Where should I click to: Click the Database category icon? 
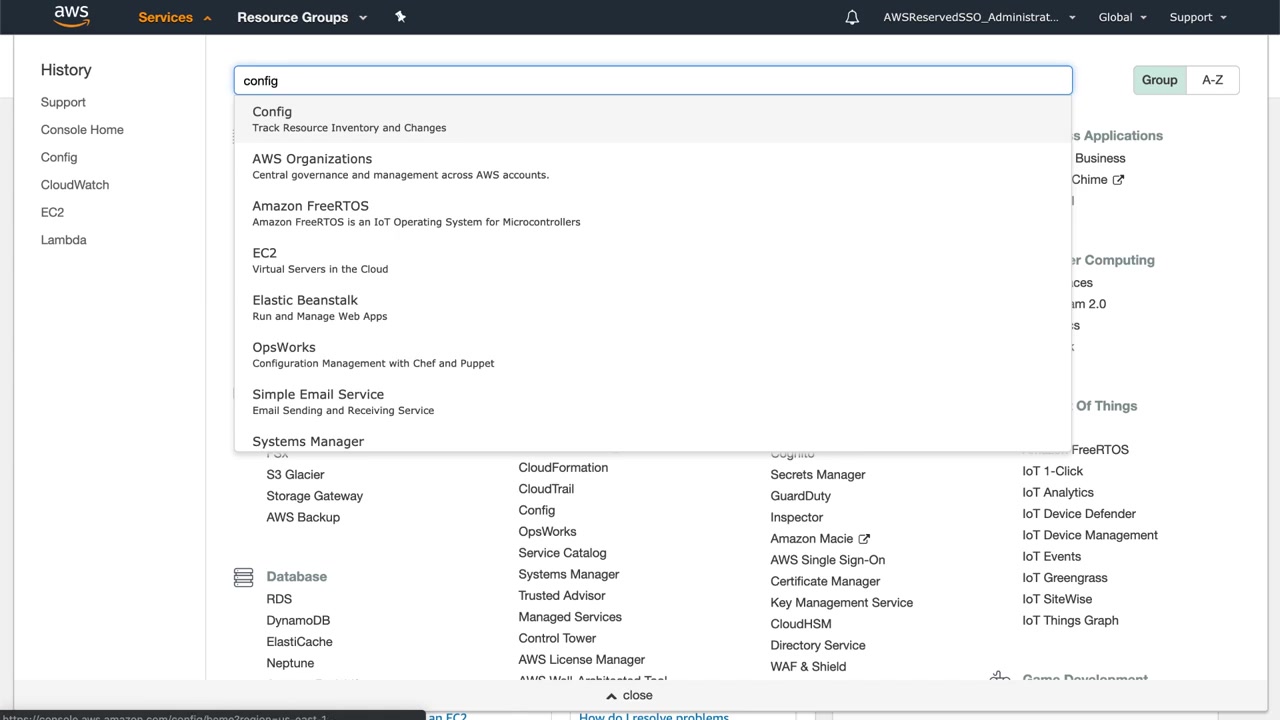coord(243,577)
